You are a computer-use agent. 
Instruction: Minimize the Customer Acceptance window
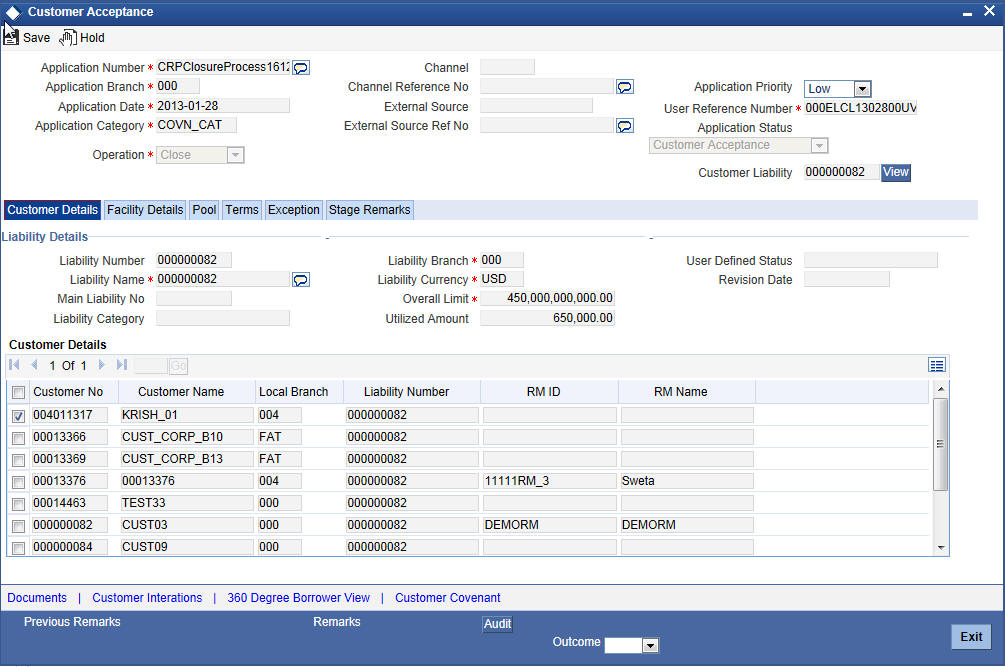tap(967, 13)
